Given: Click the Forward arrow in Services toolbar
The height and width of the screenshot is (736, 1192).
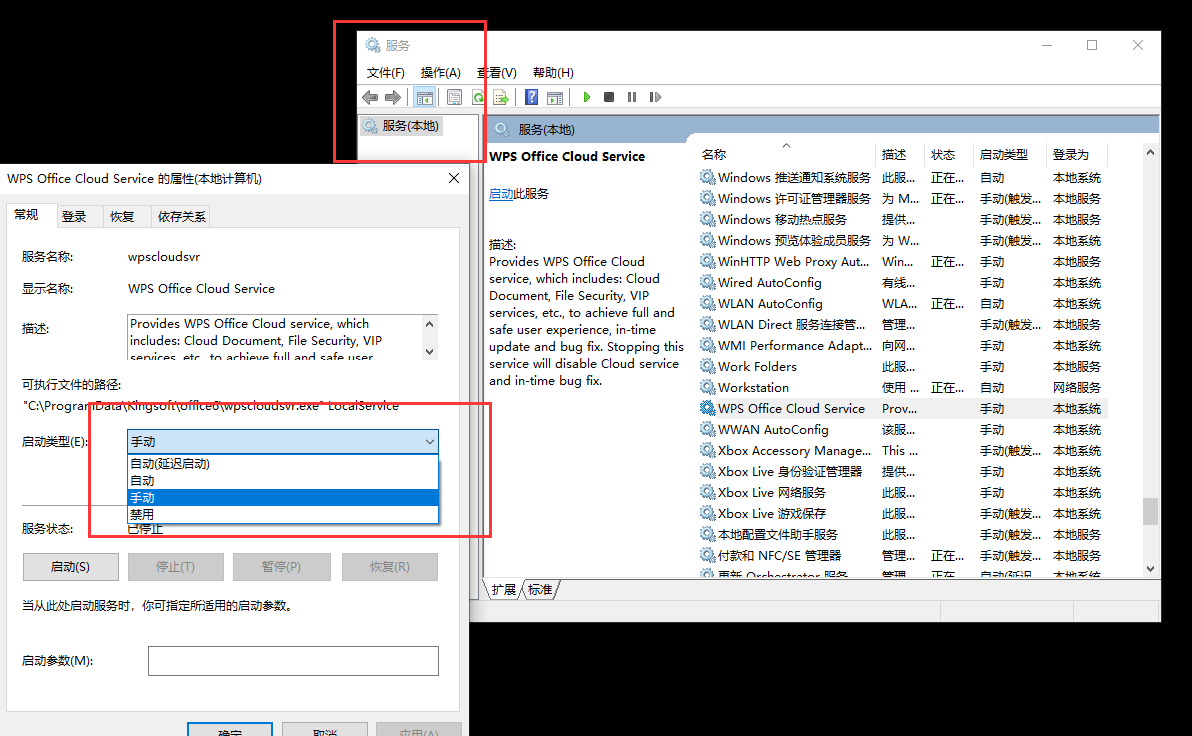Looking at the screenshot, I should coord(393,97).
